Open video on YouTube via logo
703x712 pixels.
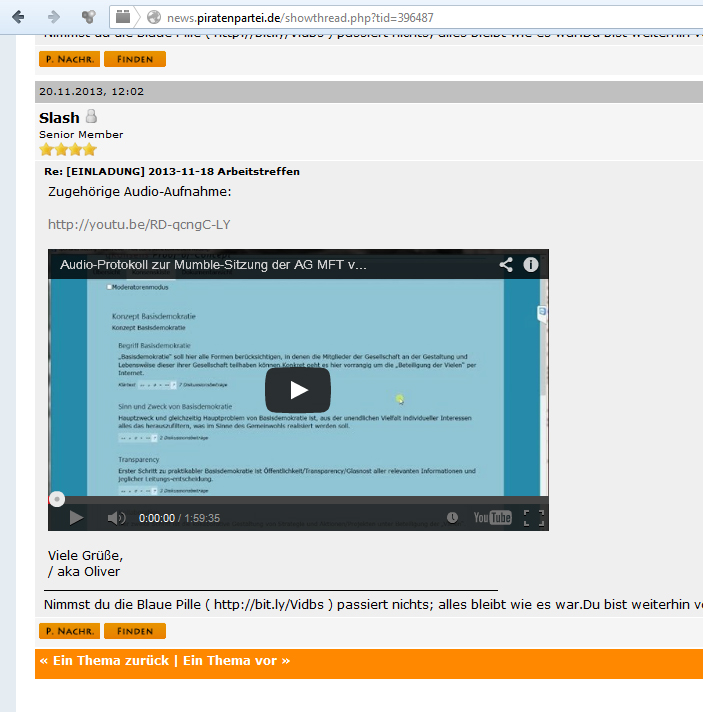tap(492, 518)
